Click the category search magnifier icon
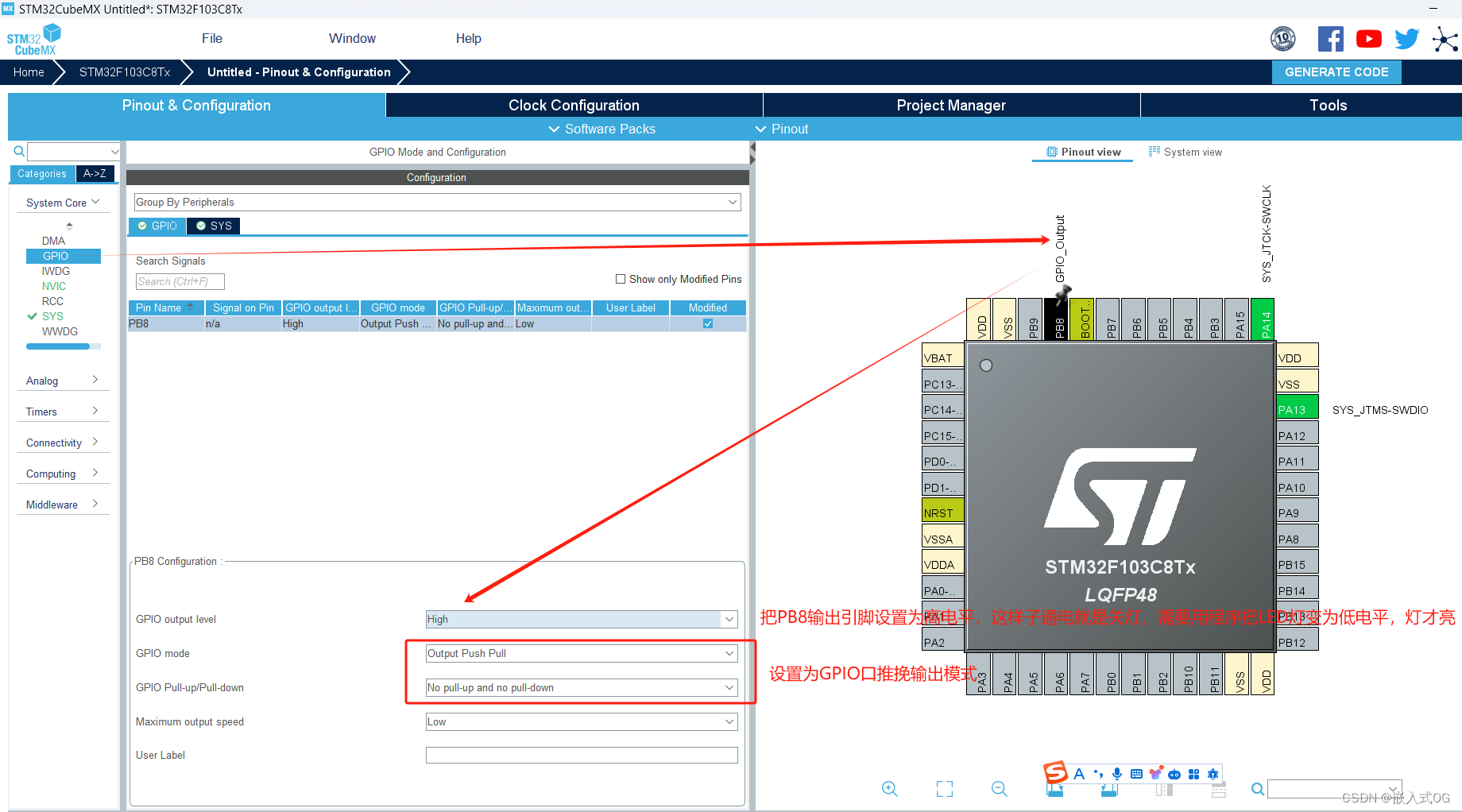 (x=19, y=151)
